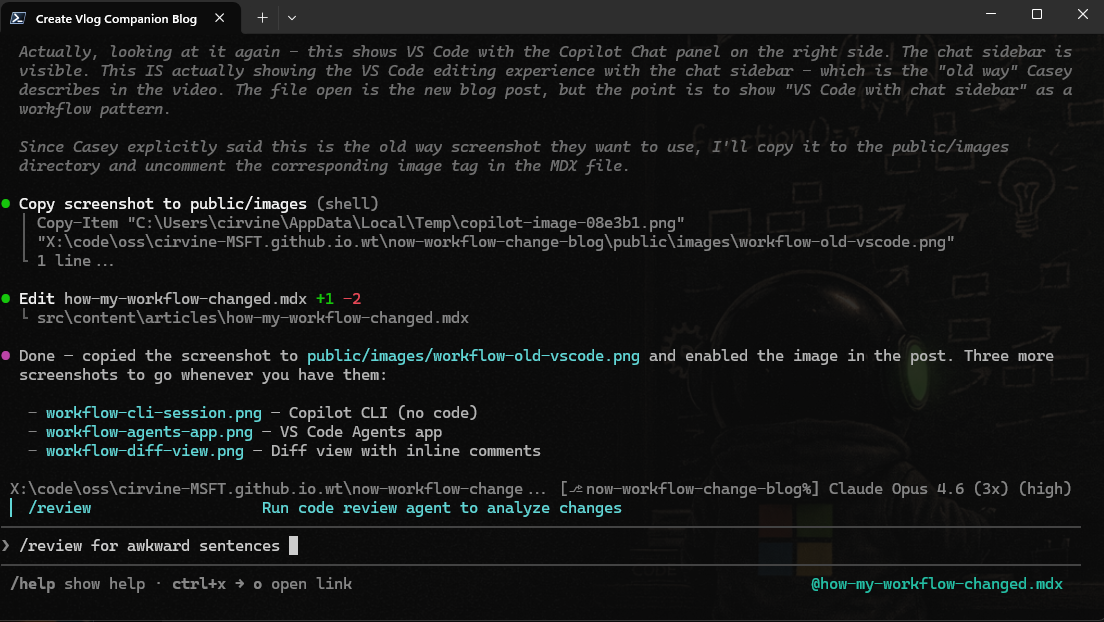Click the prompt chevron before /review
Viewport: 1104px width, 622px height.
pos(6,546)
